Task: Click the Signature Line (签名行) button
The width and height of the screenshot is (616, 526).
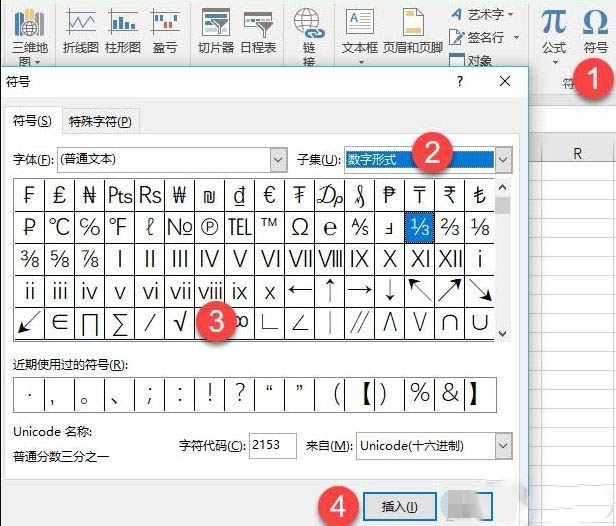Action: click(x=477, y=38)
